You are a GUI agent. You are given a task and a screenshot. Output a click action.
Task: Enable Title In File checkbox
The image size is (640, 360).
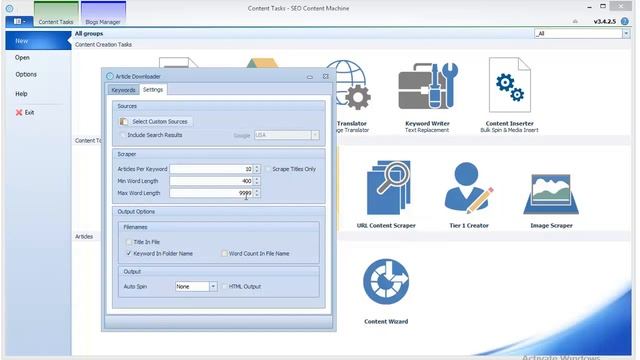click(x=129, y=242)
